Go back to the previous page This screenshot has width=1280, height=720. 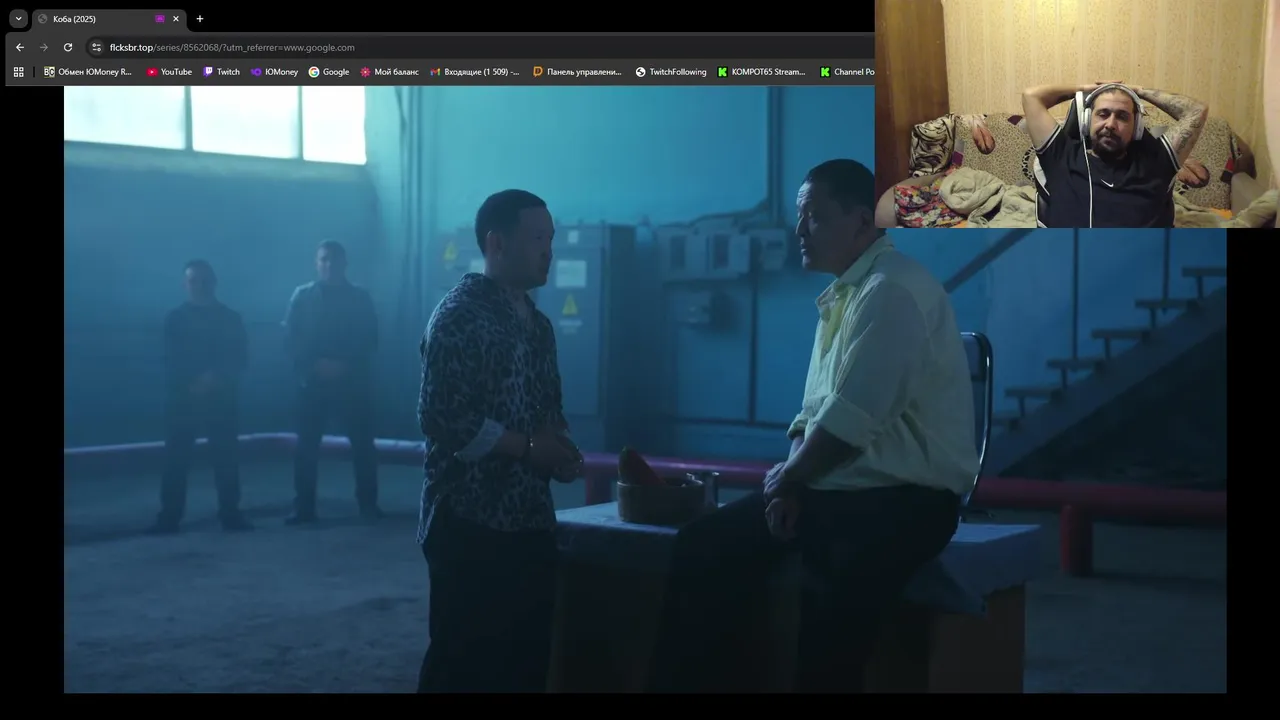click(19, 47)
